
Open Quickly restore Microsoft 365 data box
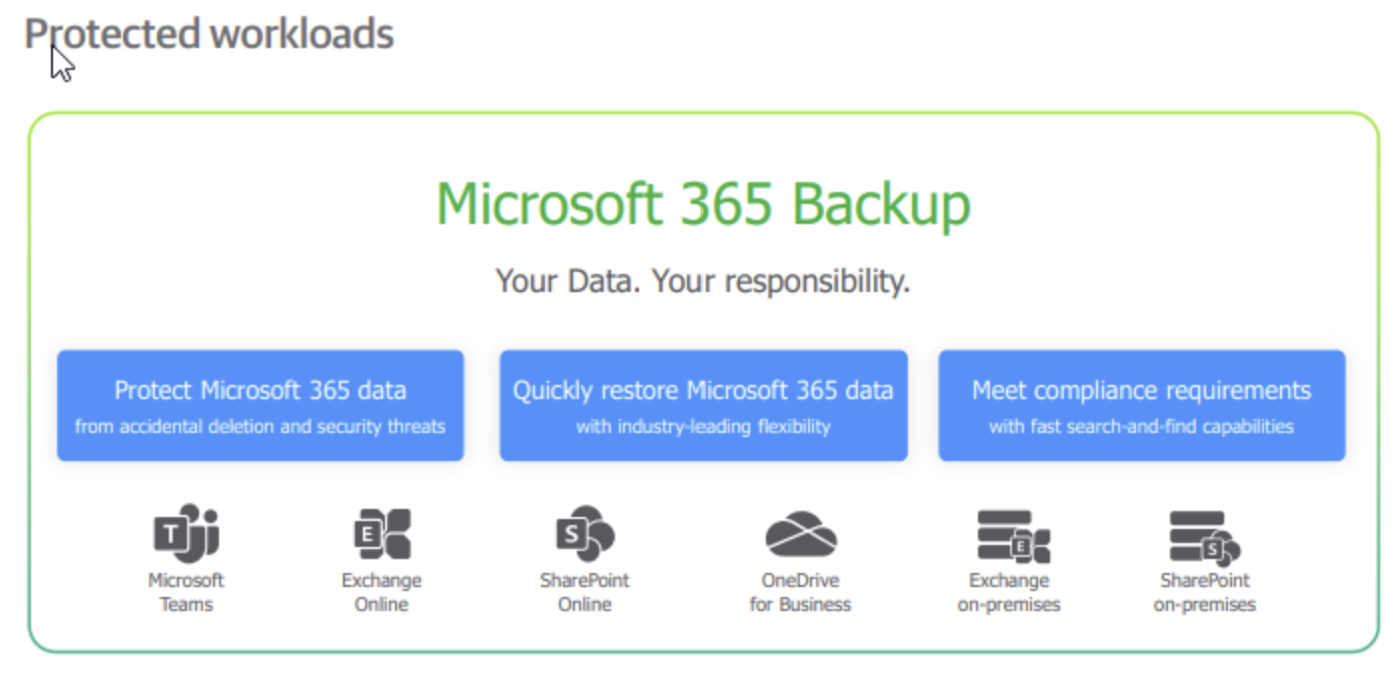tap(703, 405)
